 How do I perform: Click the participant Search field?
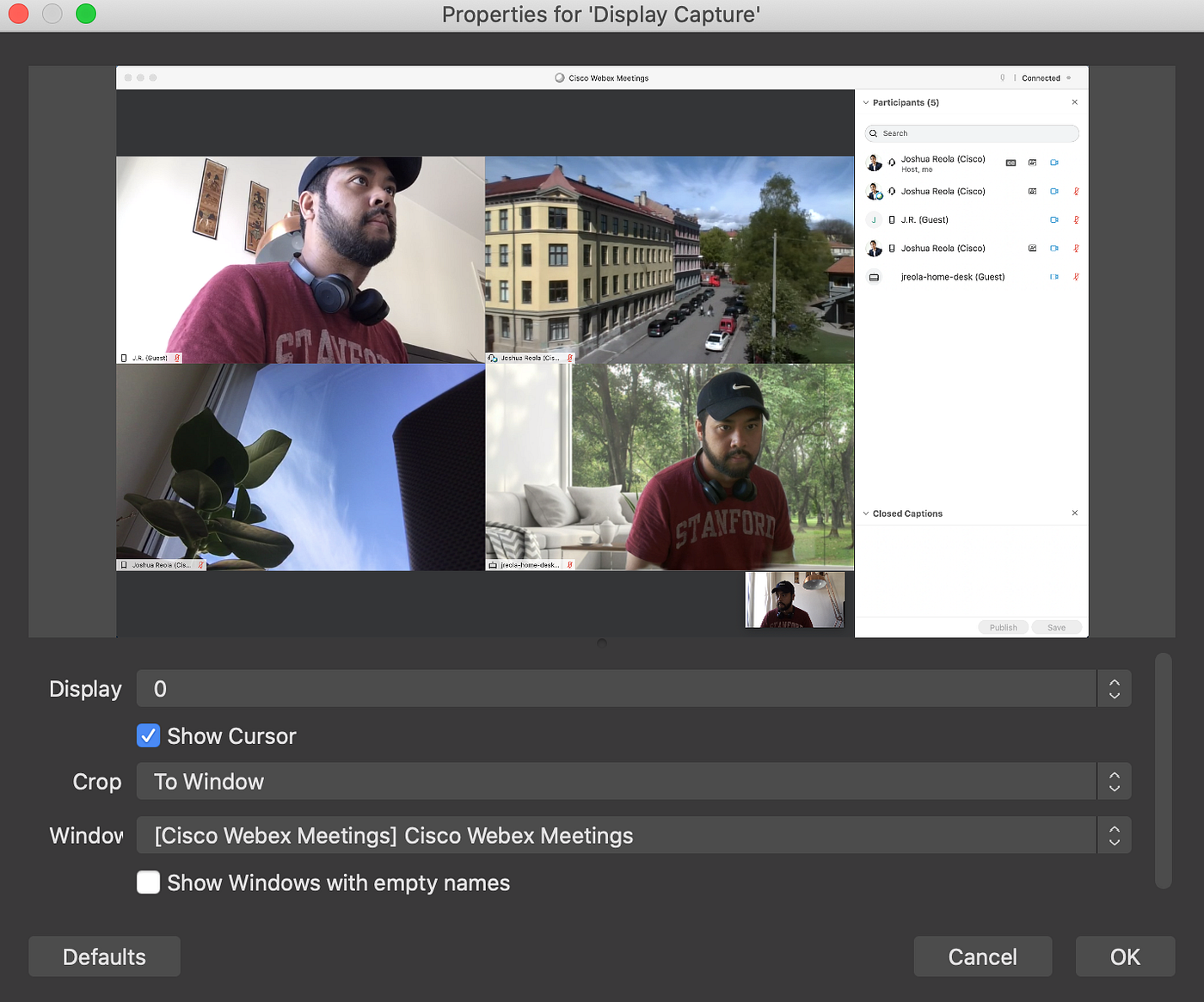click(x=972, y=133)
